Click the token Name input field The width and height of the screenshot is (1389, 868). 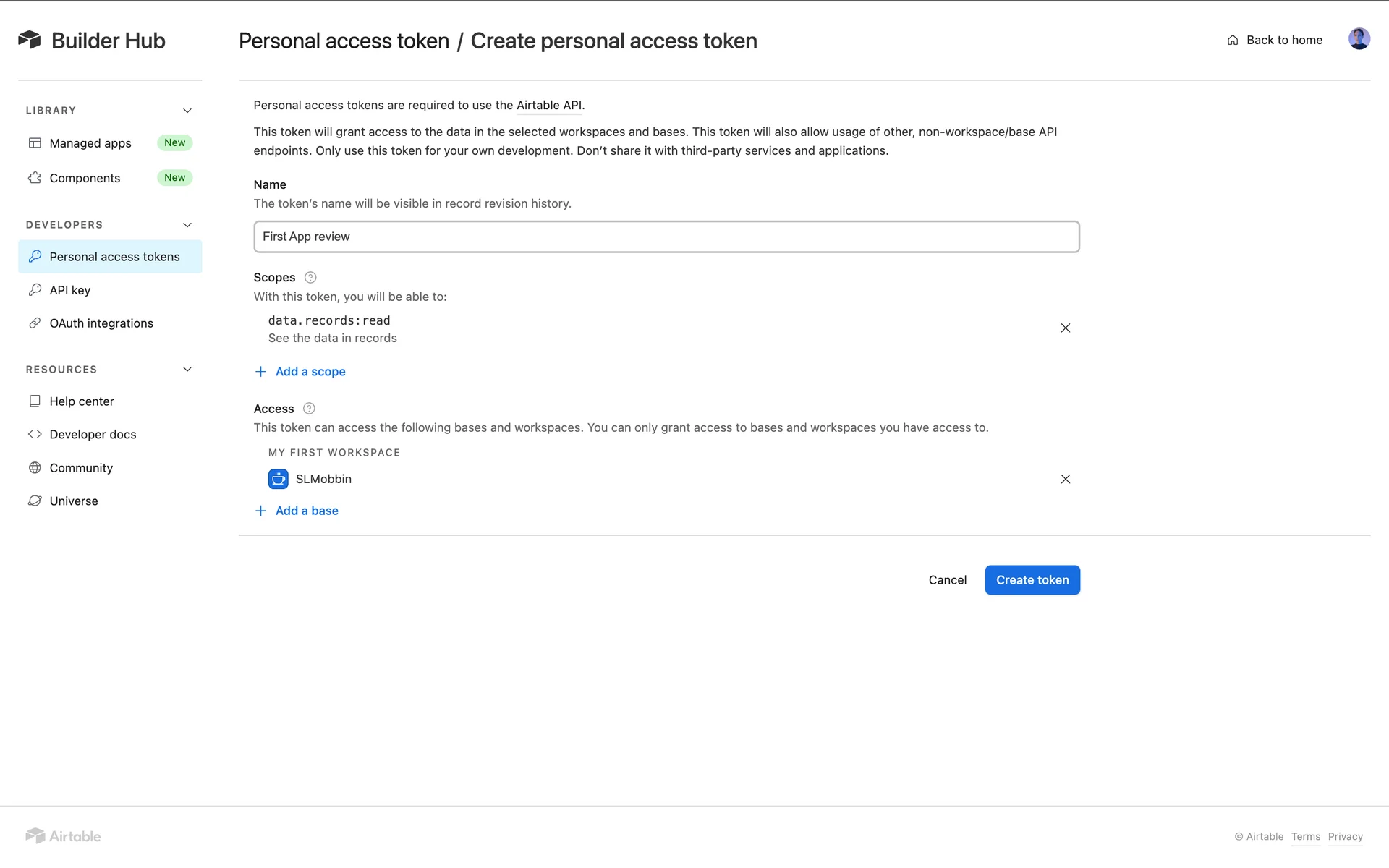point(666,237)
